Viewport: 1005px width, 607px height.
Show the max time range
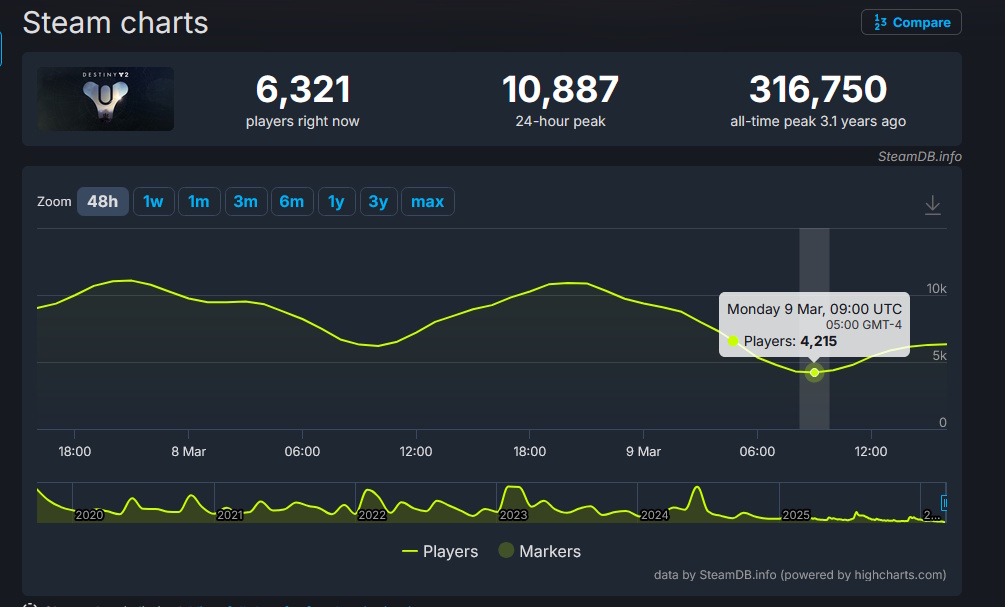click(427, 202)
